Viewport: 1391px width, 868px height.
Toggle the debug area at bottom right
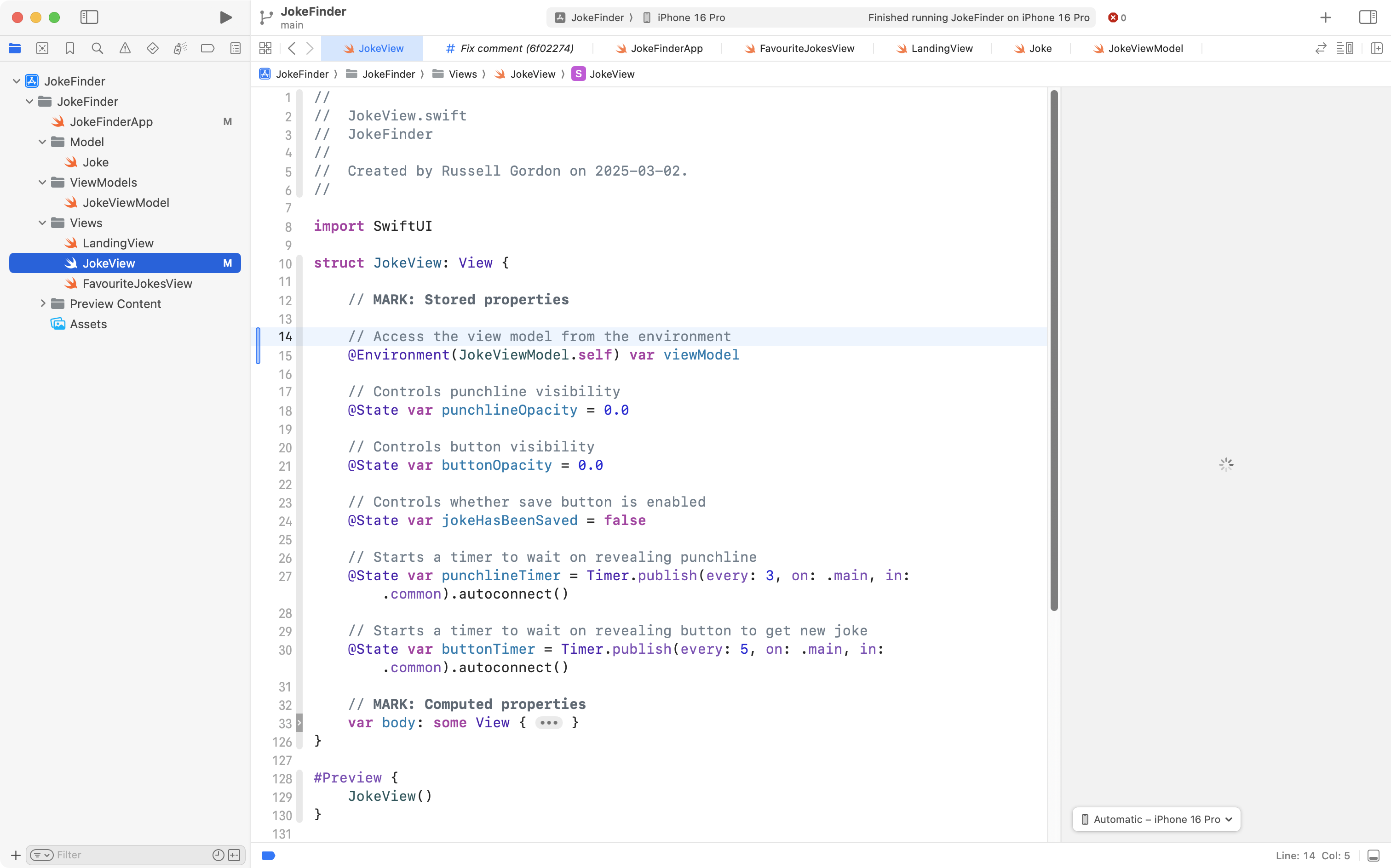click(x=1373, y=856)
